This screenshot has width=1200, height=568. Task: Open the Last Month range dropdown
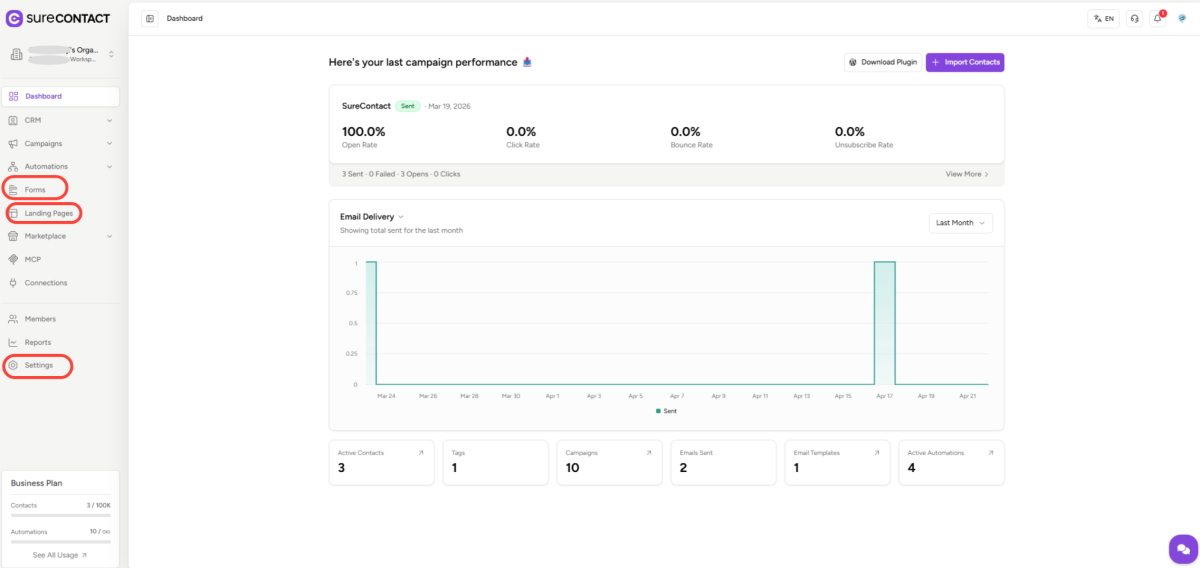[x=960, y=223]
